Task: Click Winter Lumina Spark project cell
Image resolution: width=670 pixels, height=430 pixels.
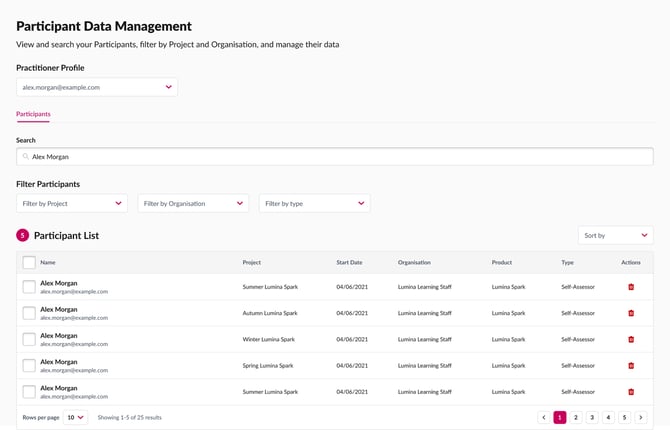Action: pos(268,339)
